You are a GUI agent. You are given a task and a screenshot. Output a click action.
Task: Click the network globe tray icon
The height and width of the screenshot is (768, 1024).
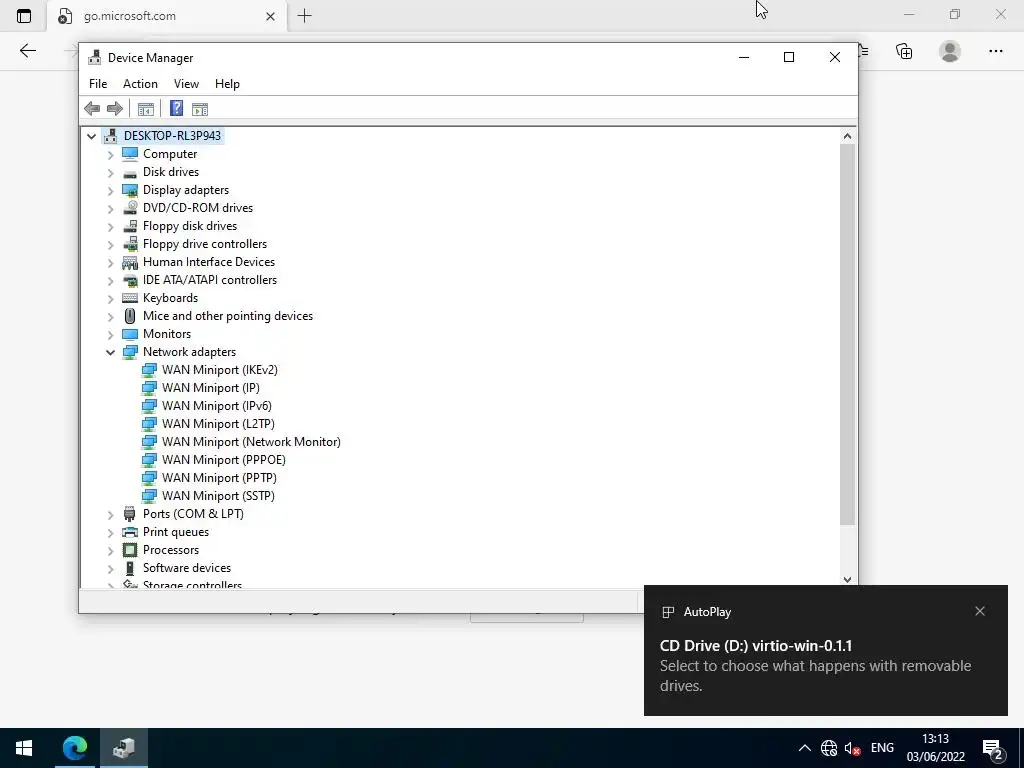coord(829,748)
